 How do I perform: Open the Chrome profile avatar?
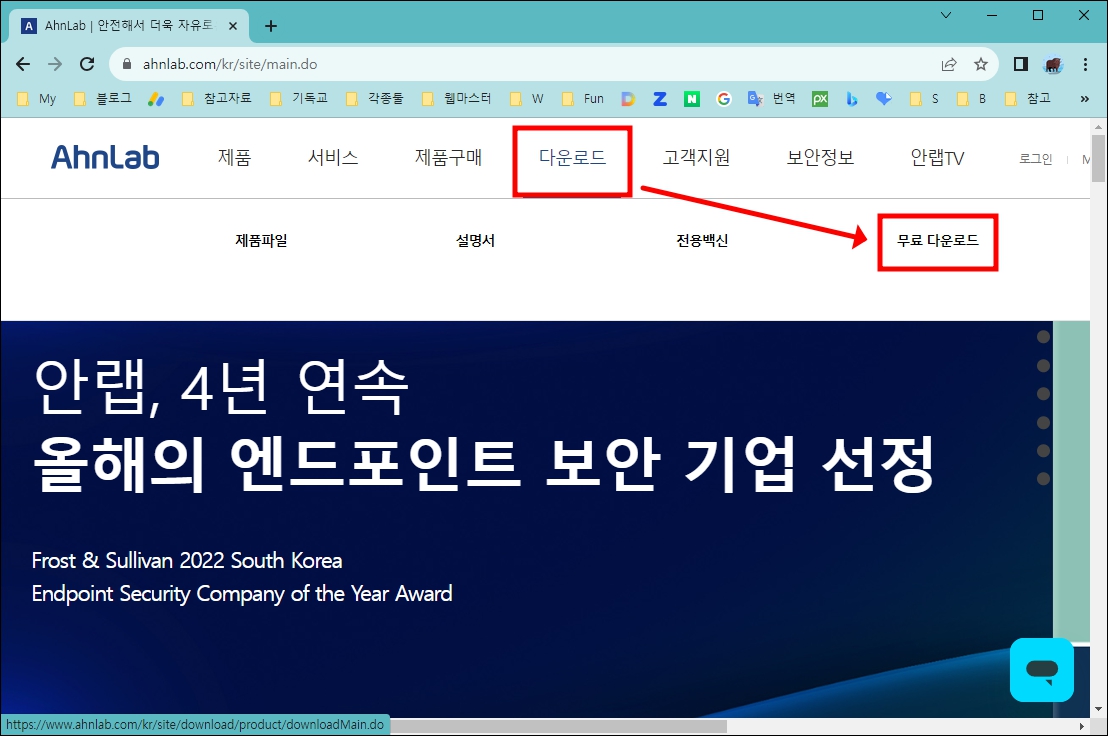point(1054,64)
